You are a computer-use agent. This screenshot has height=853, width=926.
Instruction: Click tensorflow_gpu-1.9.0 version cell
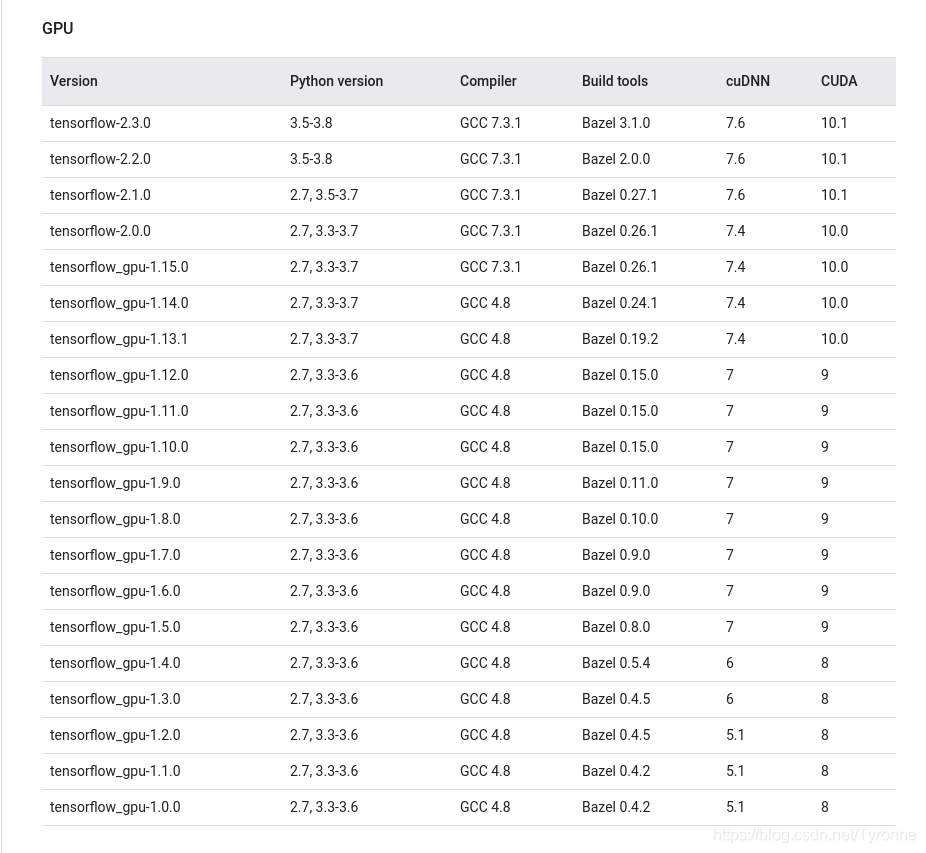click(x=115, y=483)
